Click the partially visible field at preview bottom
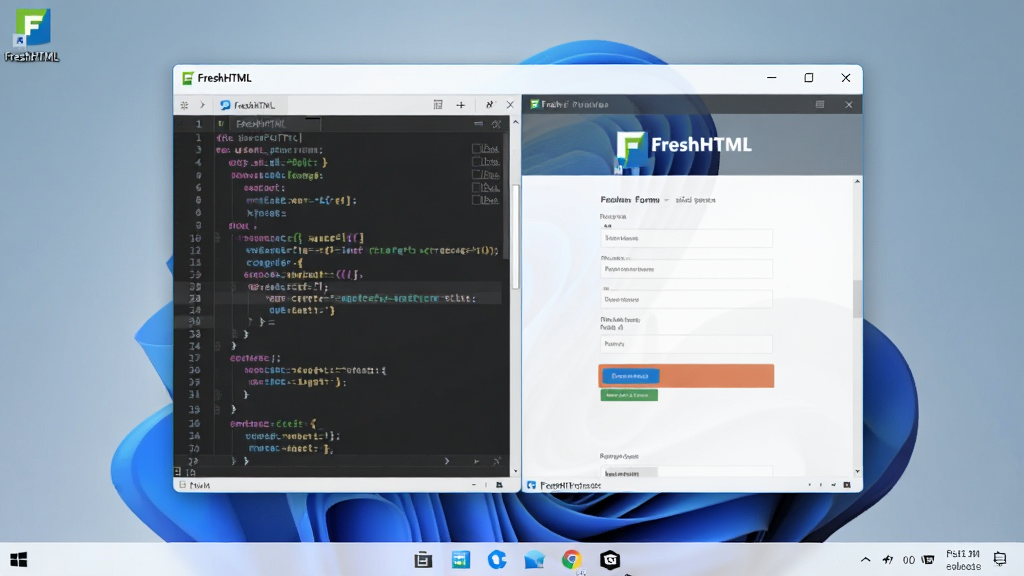The image size is (1024, 576). point(686,472)
